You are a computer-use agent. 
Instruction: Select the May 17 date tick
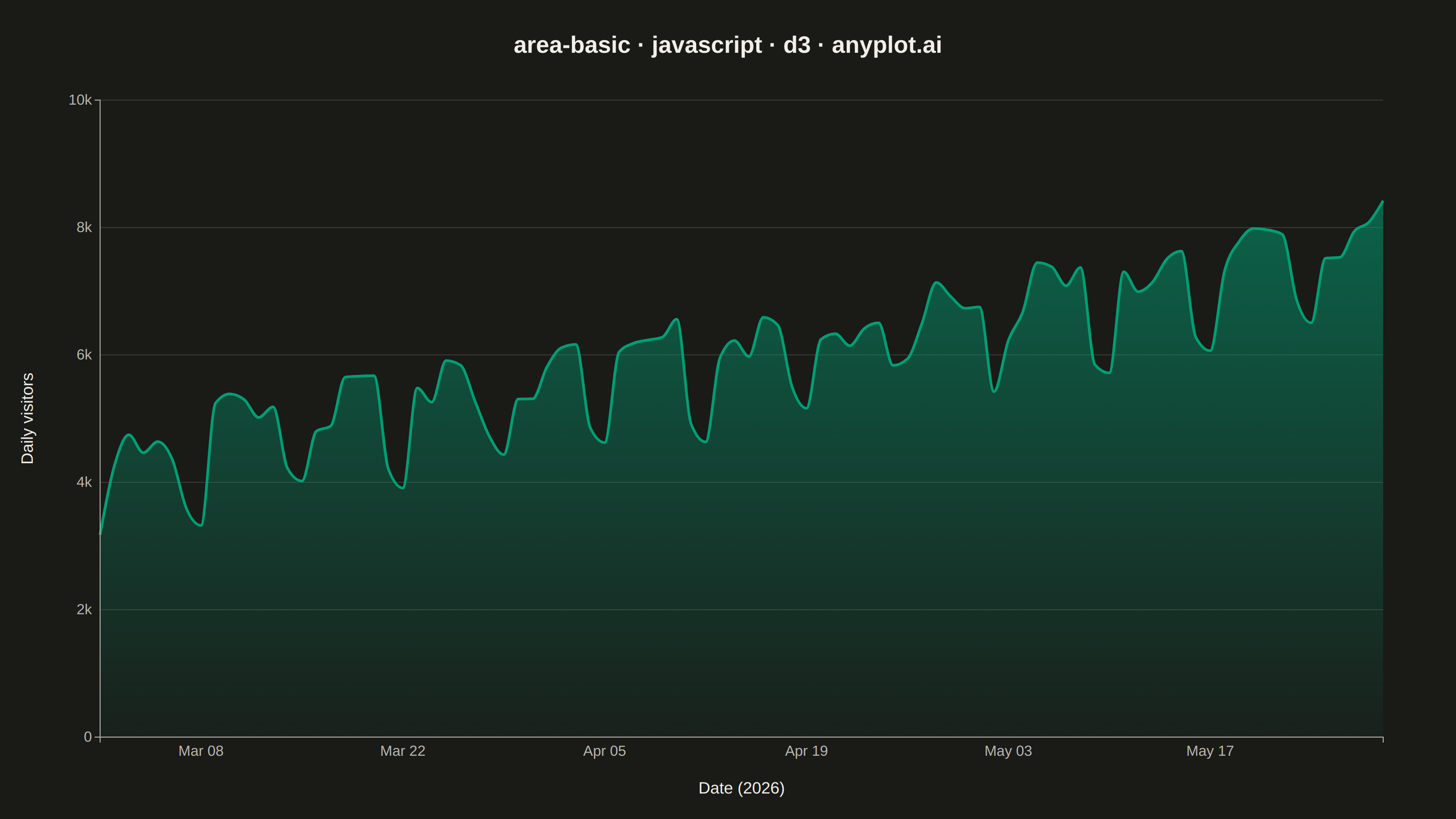point(1209,751)
